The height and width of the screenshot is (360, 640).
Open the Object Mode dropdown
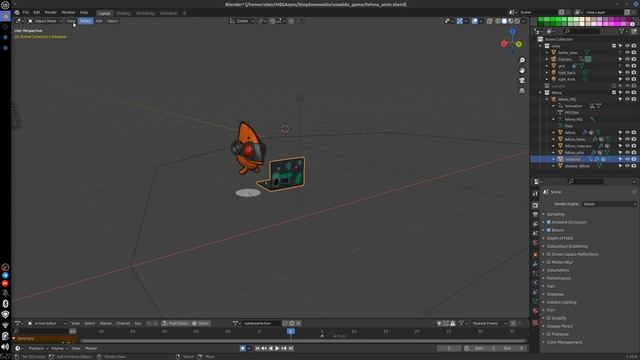click(x=45, y=21)
